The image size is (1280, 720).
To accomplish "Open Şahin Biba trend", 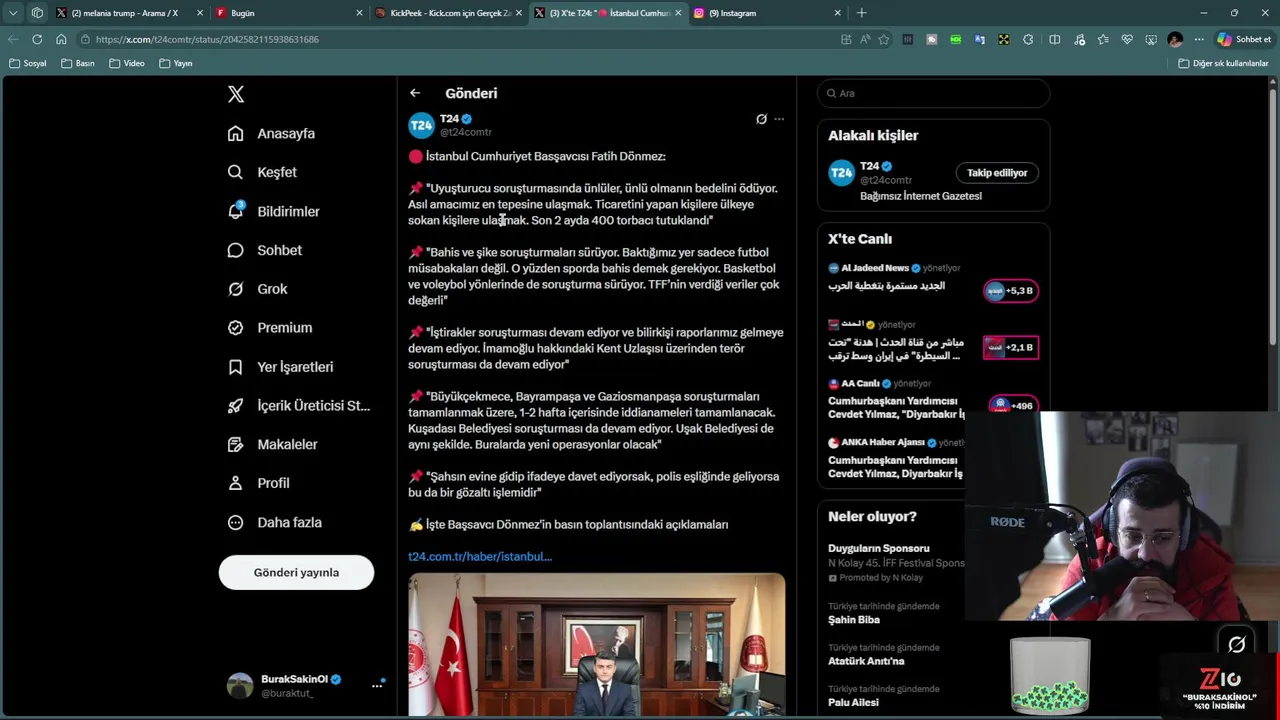I will 883,613.
